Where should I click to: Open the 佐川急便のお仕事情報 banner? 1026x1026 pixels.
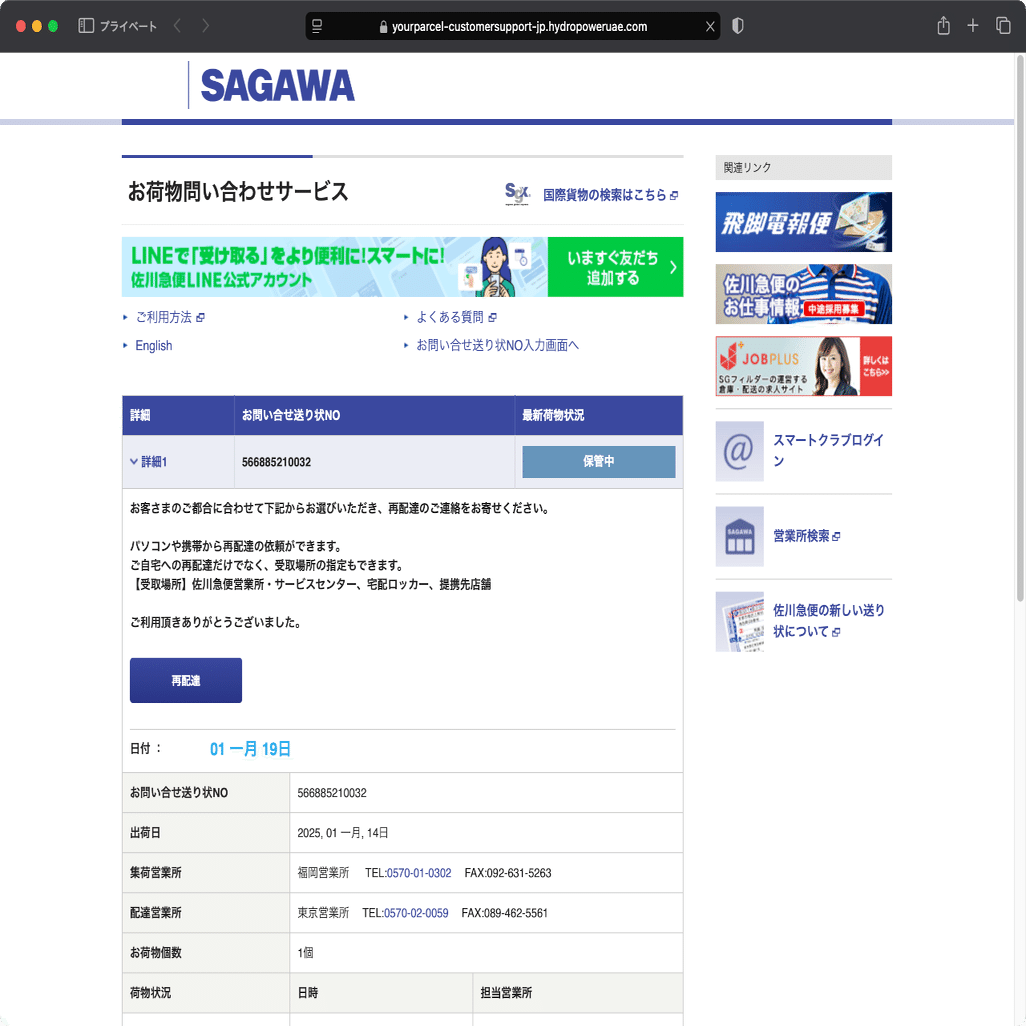pyautogui.click(x=803, y=294)
